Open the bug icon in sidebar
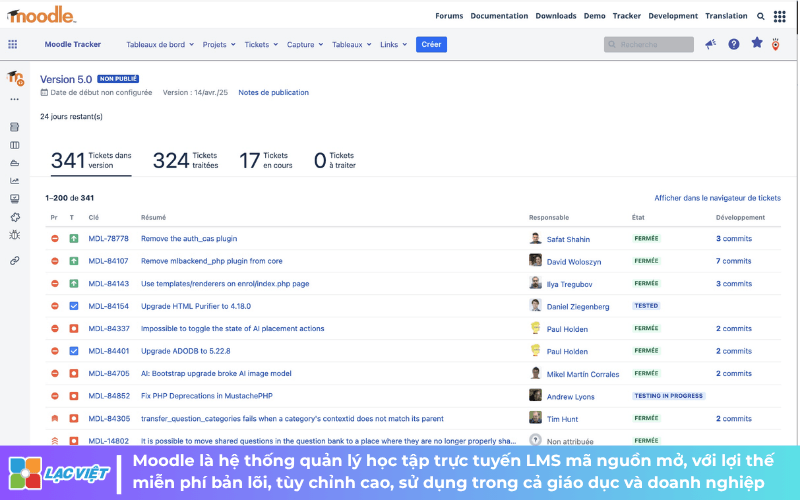This screenshot has width=800, height=500. (14, 235)
